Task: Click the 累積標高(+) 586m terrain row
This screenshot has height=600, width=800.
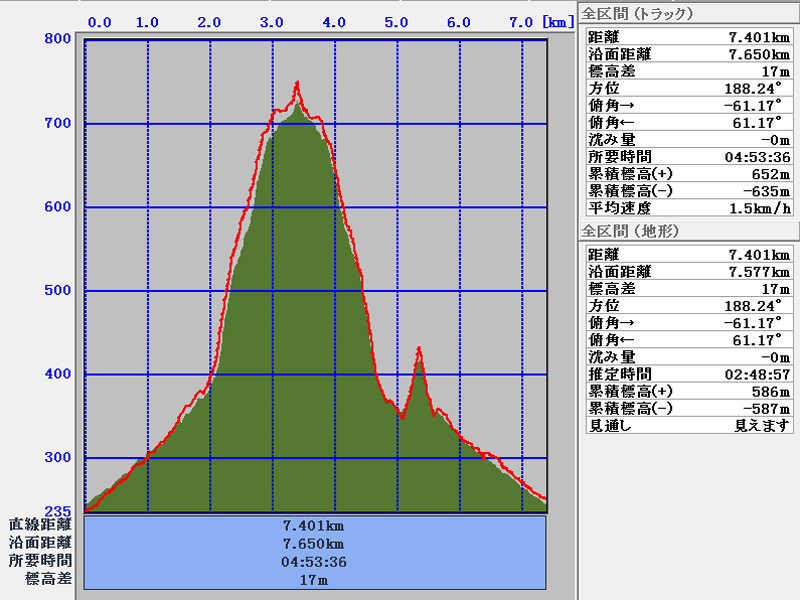Action: coord(689,391)
